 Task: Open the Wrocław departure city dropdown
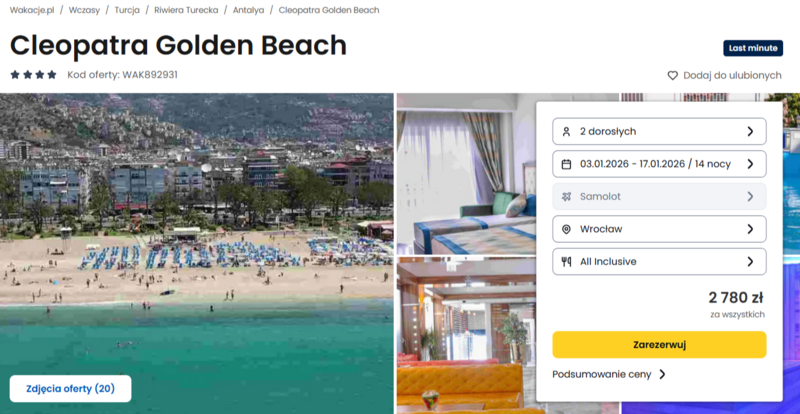659,229
